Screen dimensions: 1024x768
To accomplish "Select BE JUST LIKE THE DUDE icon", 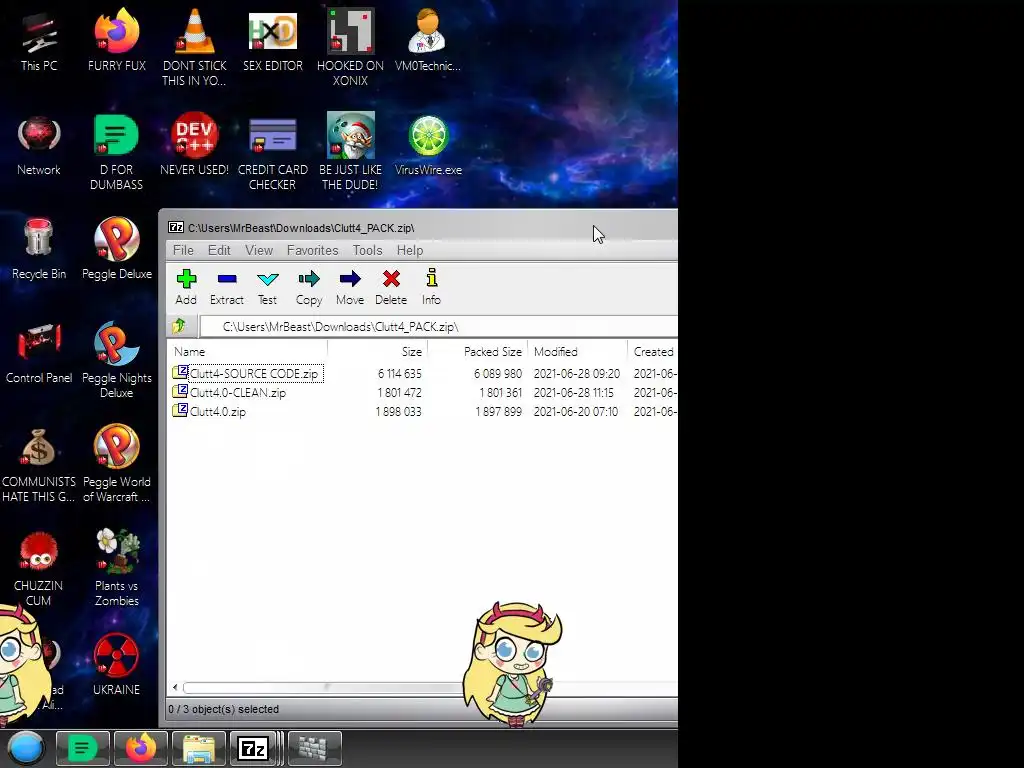I will 350,152.
